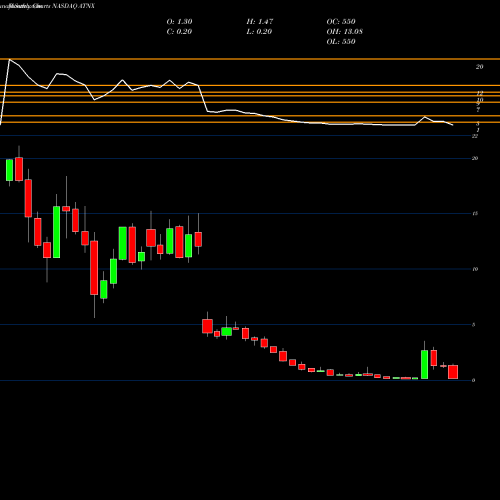500x500 pixels.
Task: Click the 0 label on candlestick price axis
Action: [x=474, y=380]
